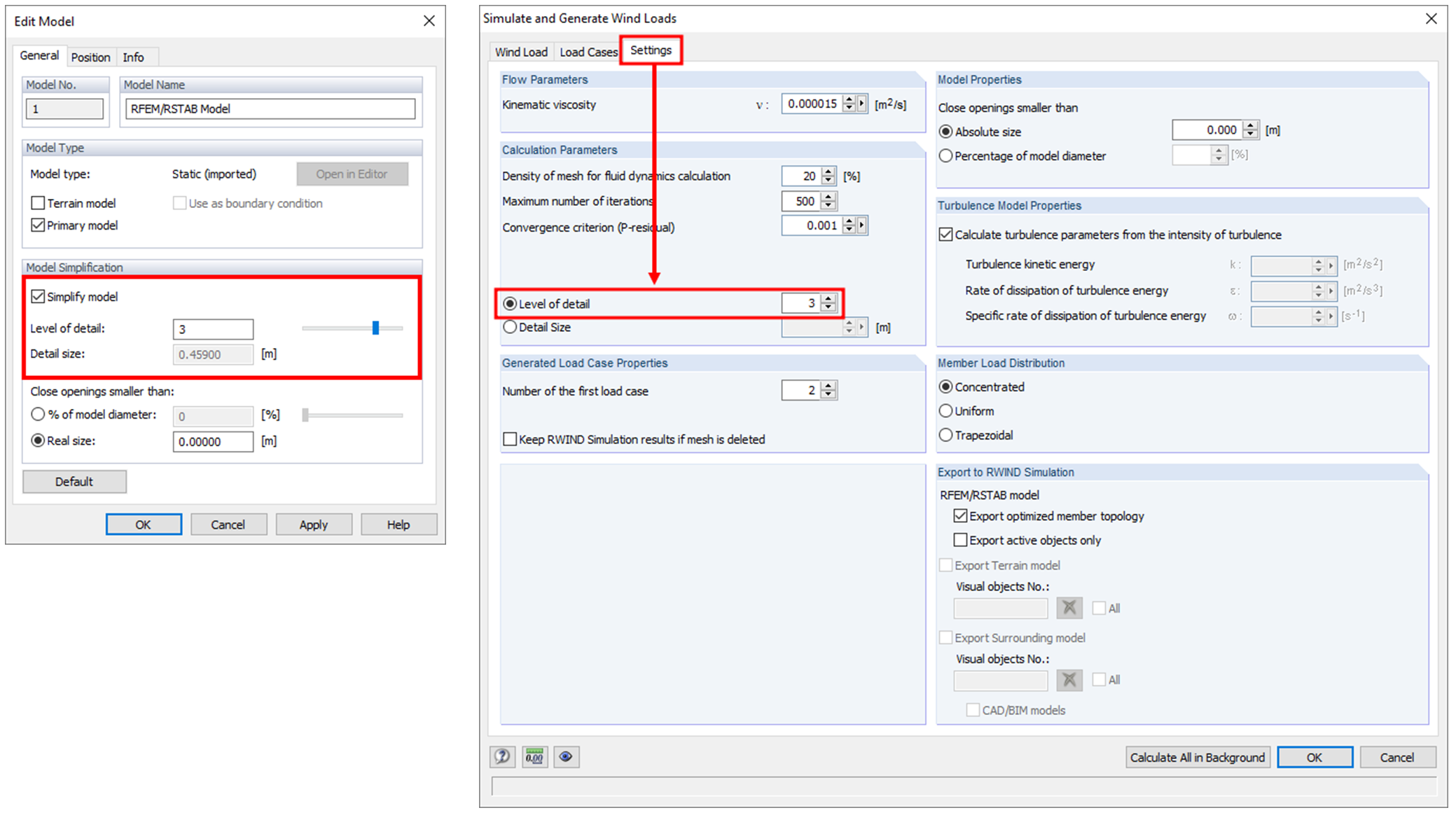The height and width of the screenshot is (815, 1456).
Task: Clear Surrounding model visual objects selection
Action: click(1069, 680)
